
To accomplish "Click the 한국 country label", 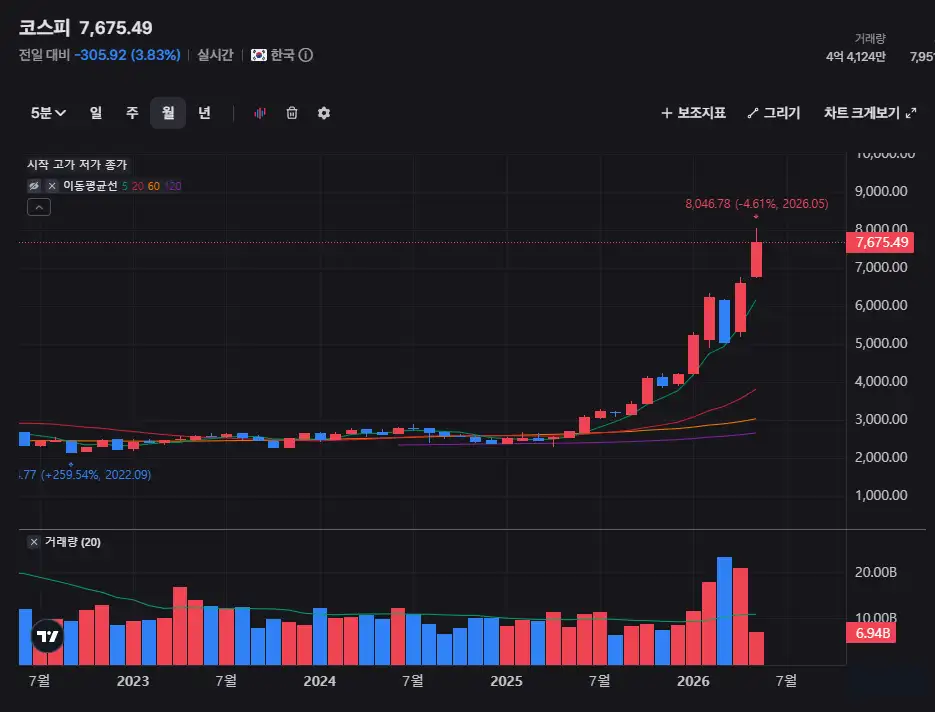I will pyautogui.click(x=283, y=55).
